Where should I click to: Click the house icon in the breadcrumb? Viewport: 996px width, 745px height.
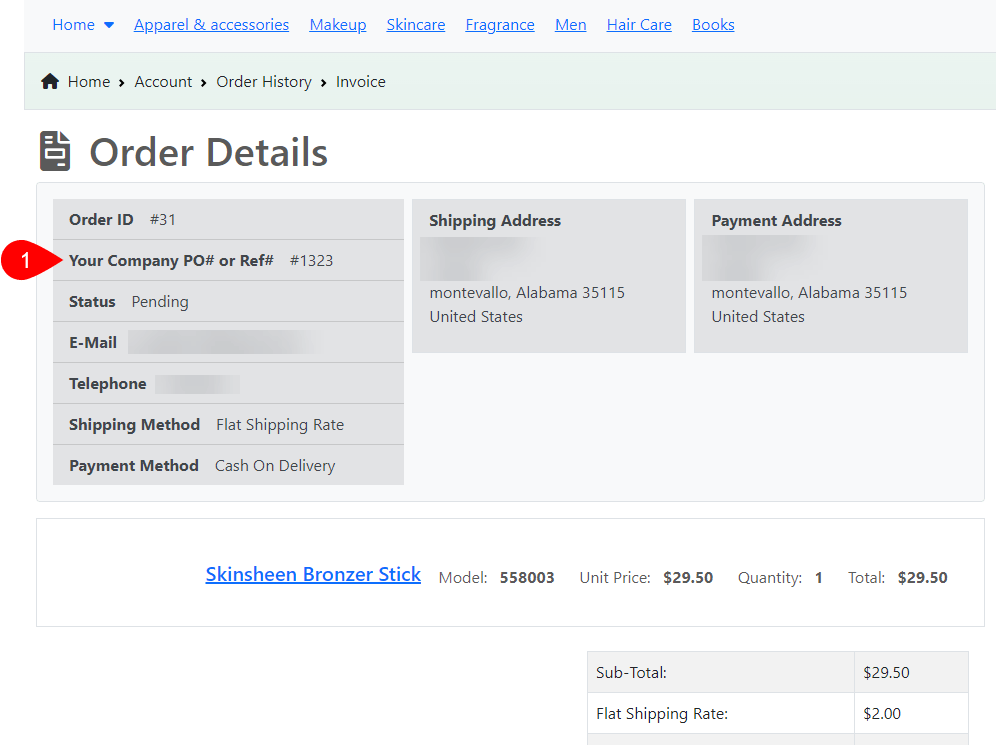click(50, 82)
